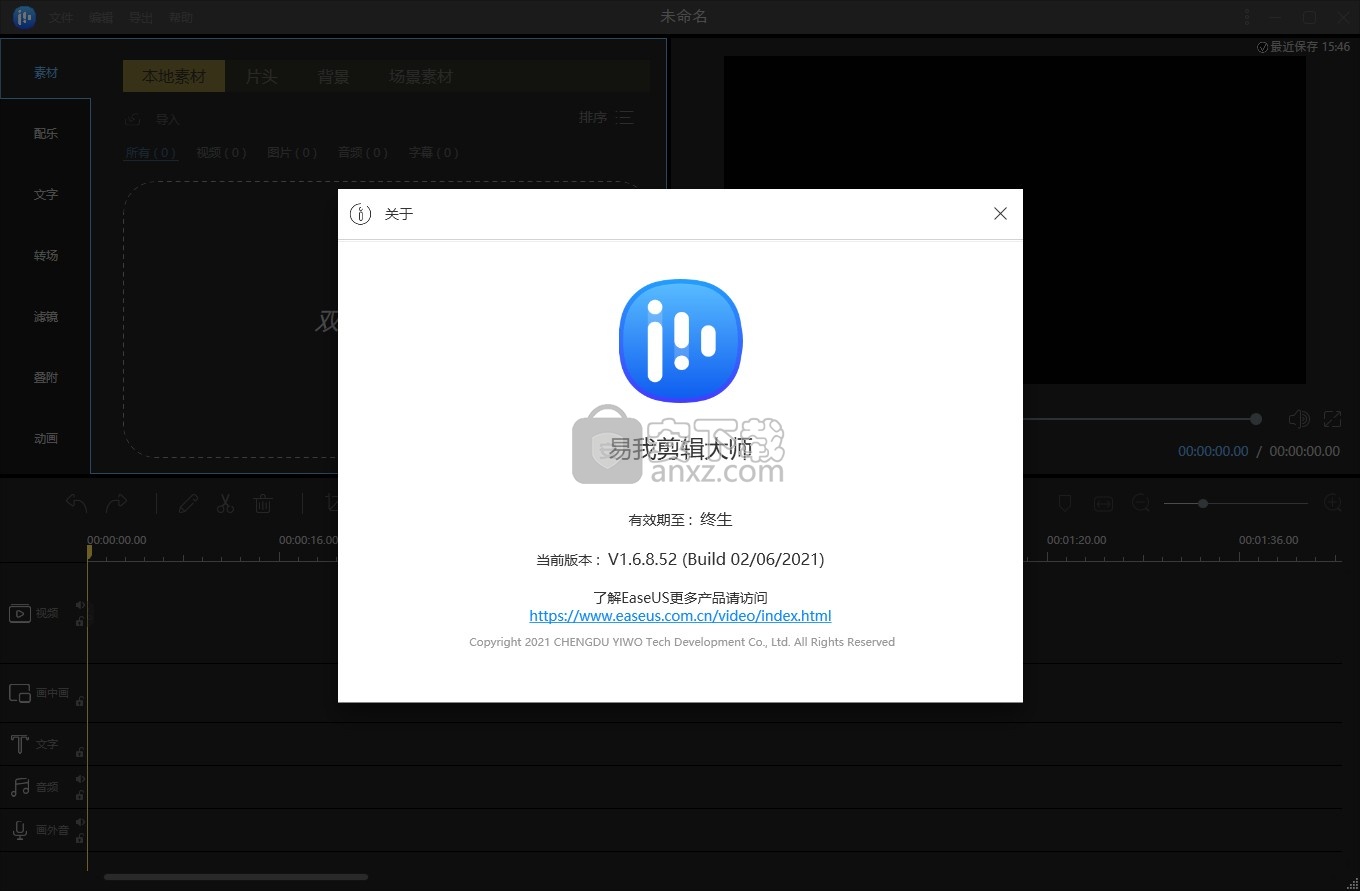The width and height of the screenshot is (1360, 891).
Task: Click the 音频 track music note icon
Action: point(20,787)
